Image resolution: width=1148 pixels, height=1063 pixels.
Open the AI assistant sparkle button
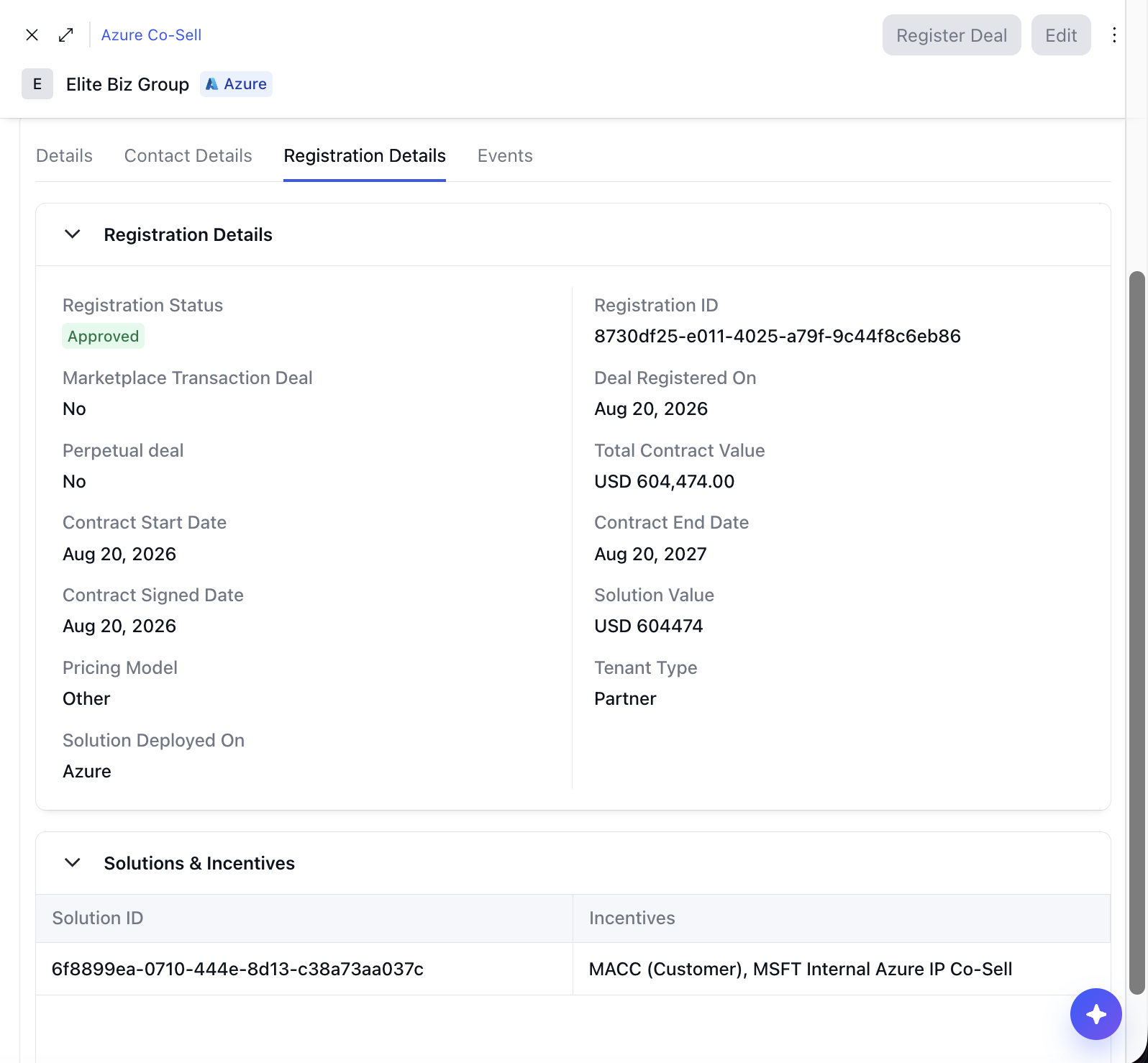pos(1096,1014)
